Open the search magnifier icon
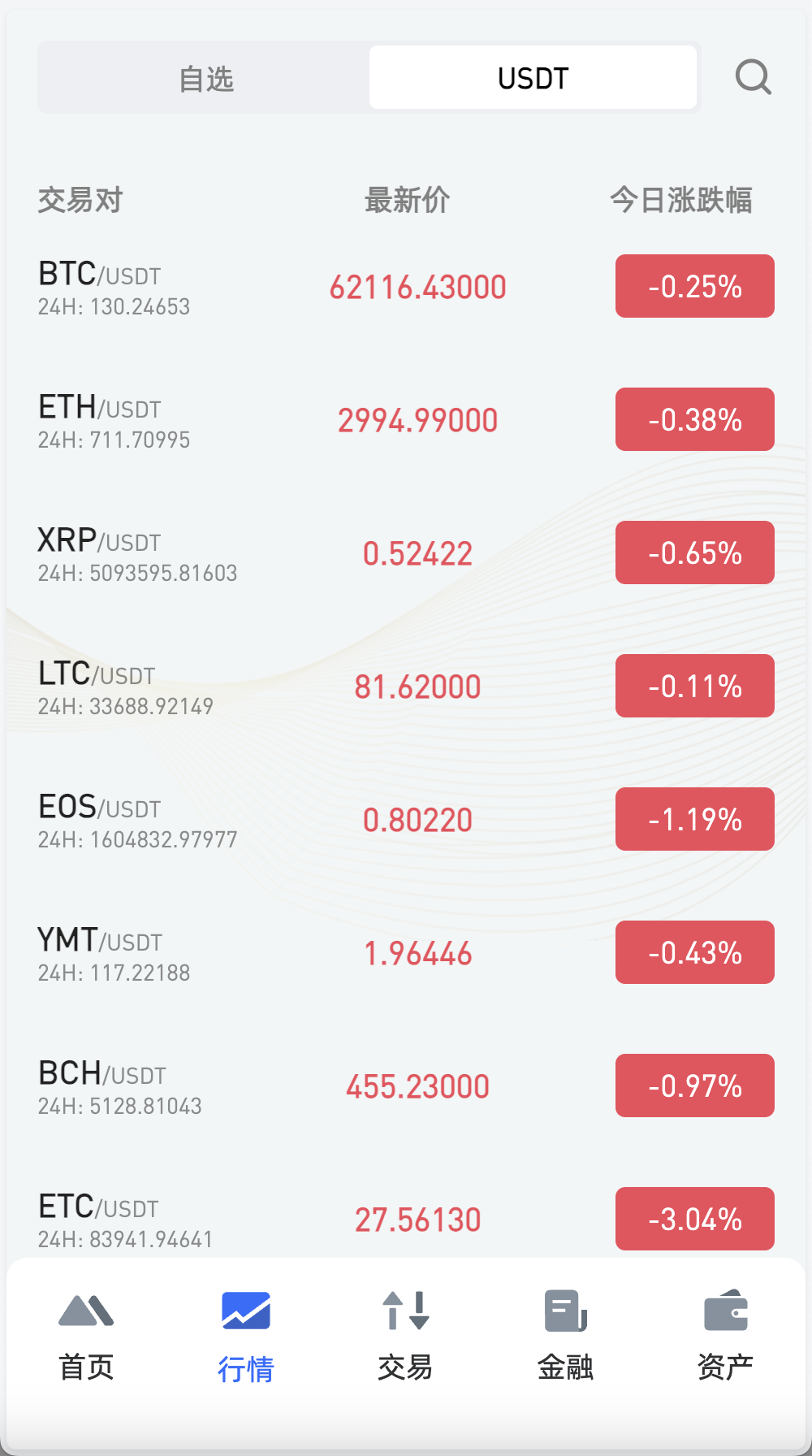Image resolution: width=812 pixels, height=1456 pixels. tap(753, 78)
